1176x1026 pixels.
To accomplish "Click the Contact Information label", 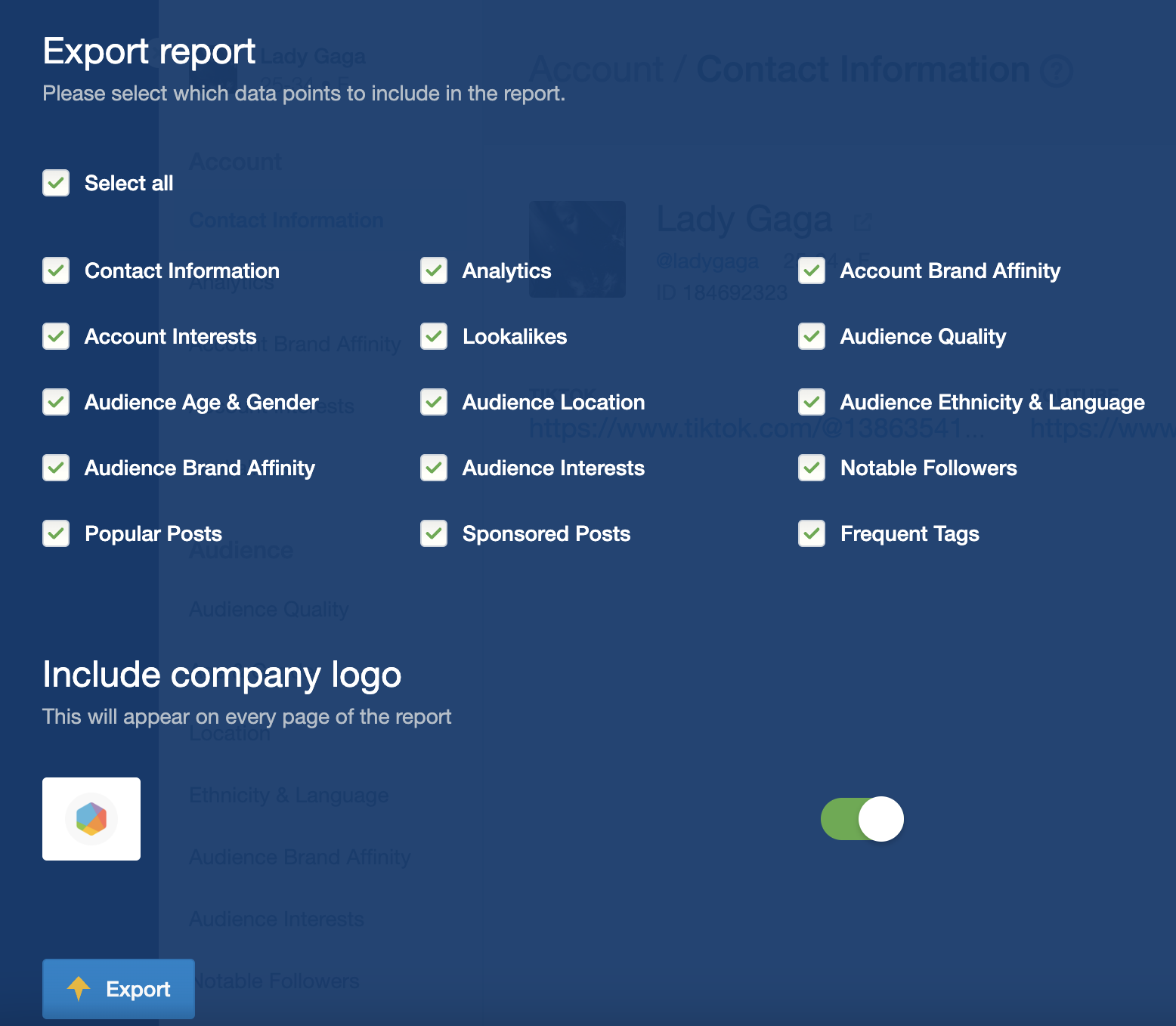I will coord(182,270).
